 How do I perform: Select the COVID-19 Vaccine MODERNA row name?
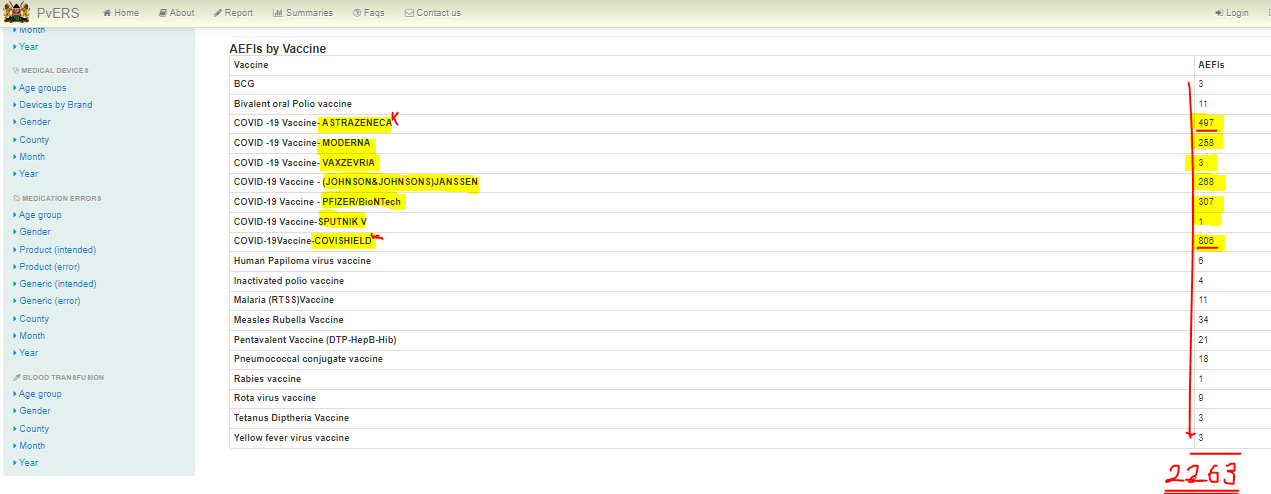pyautogui.click(x=302, y=143)
